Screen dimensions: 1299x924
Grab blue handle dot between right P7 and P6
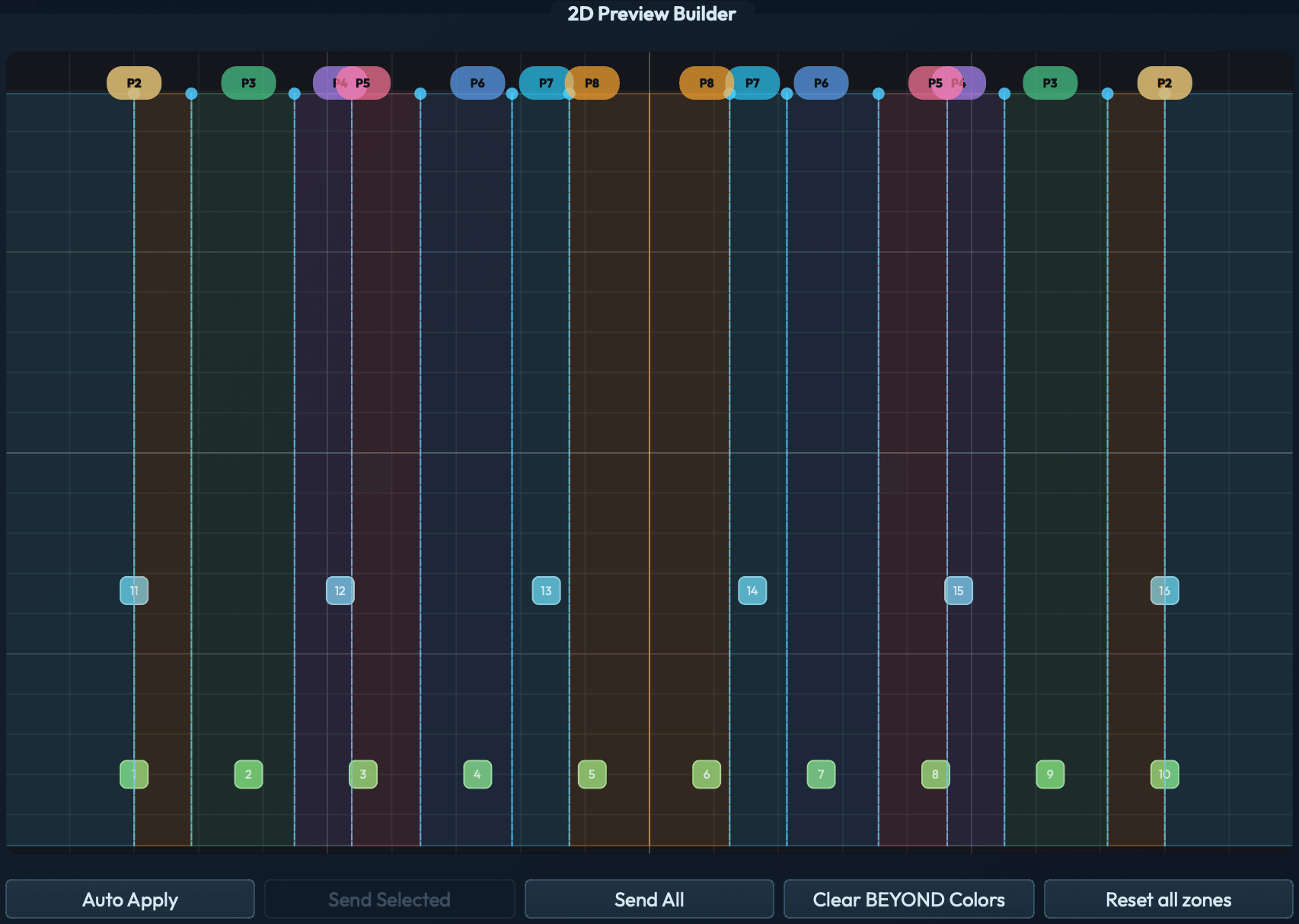(x=787, y=94)
